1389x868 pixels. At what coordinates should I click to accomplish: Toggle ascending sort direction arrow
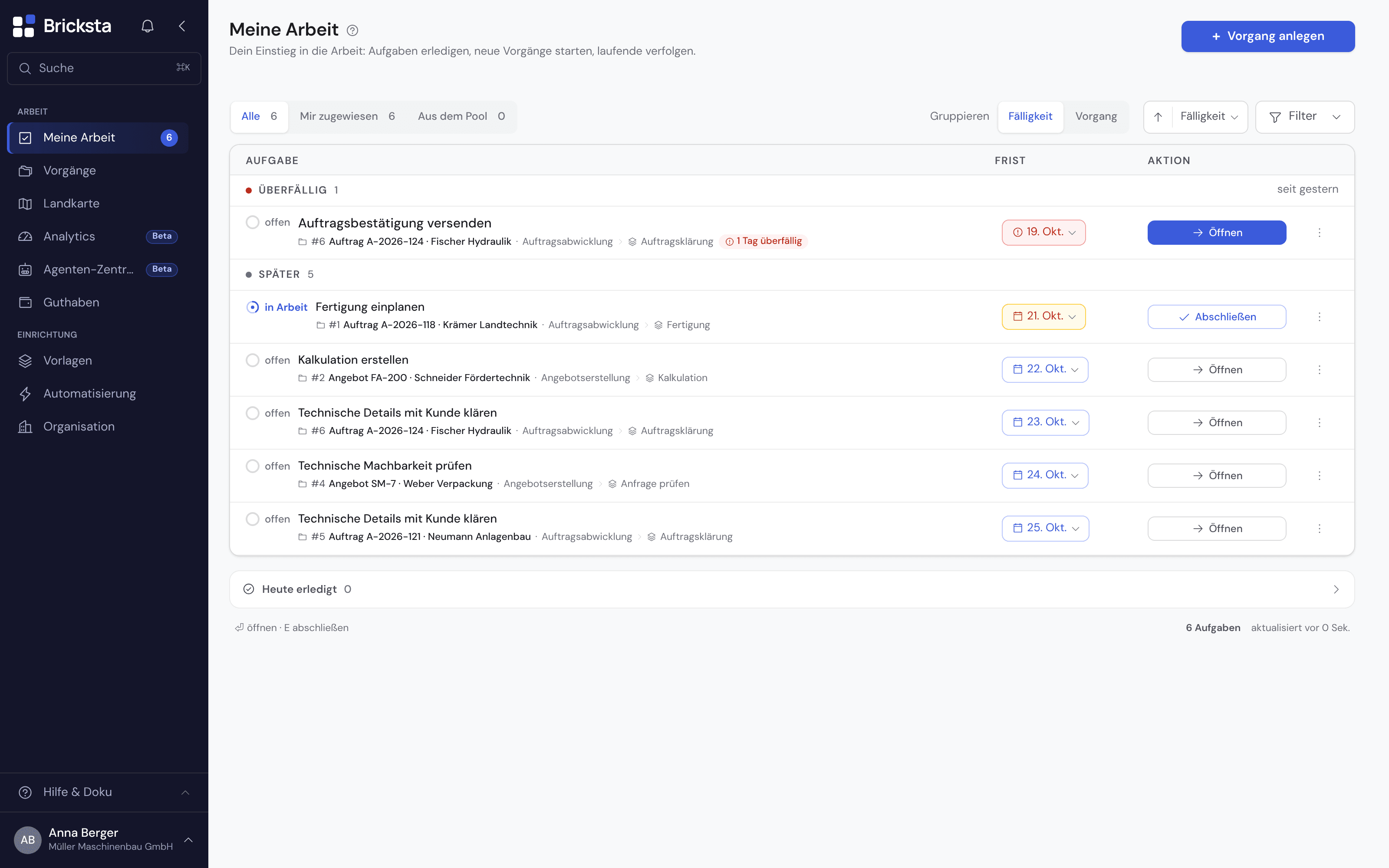tap(1158, 117)
